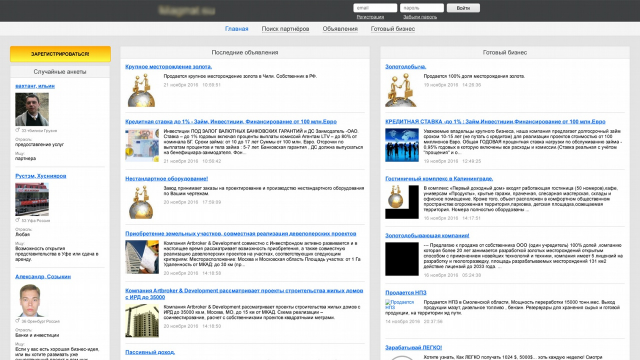
Task: Click the photo of вахтанг ильин
Action: click(x=32, y=109)
